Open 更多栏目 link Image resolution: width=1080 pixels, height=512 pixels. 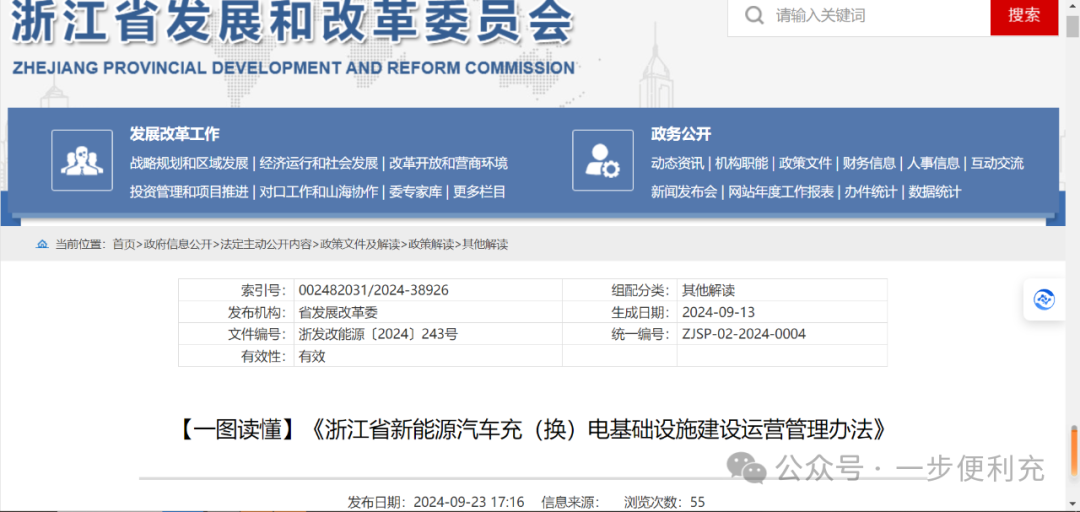pos(479,192)
